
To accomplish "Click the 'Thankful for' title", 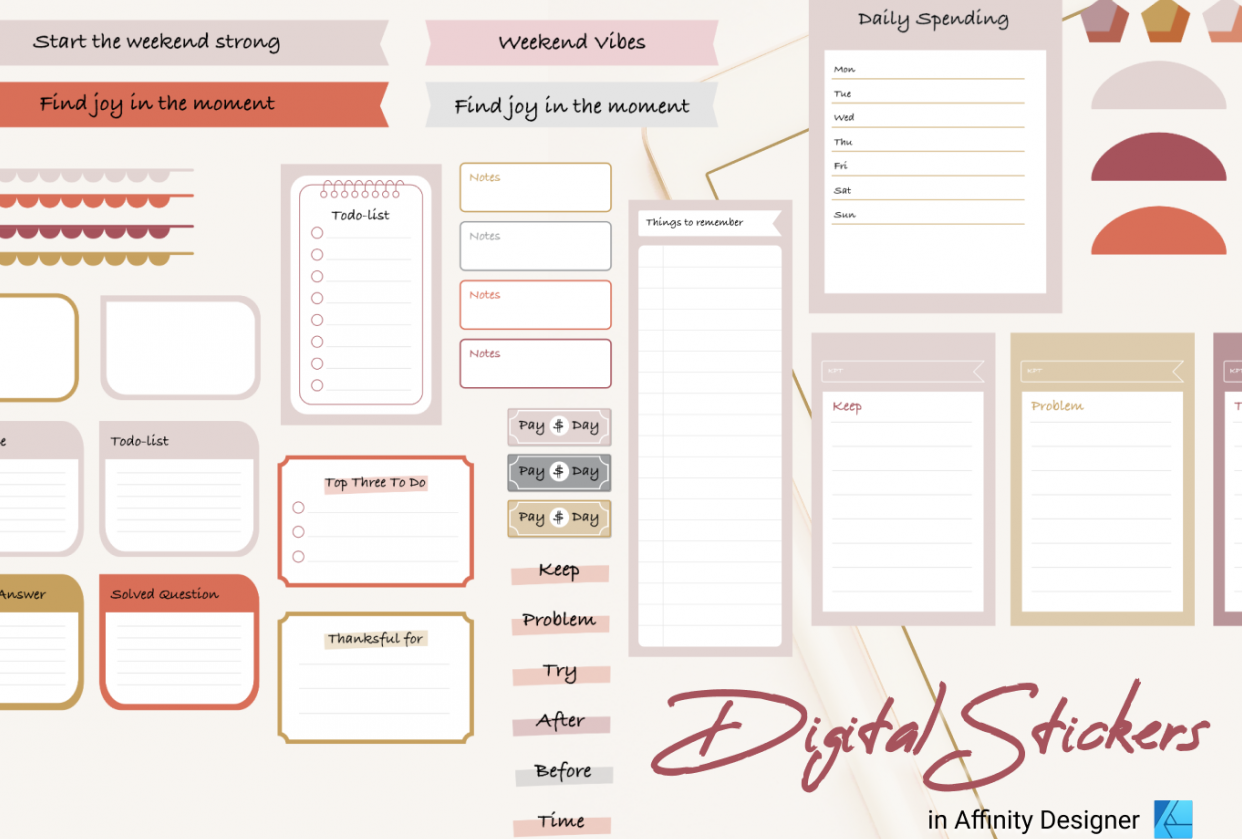I will click(x=376, y=639).
